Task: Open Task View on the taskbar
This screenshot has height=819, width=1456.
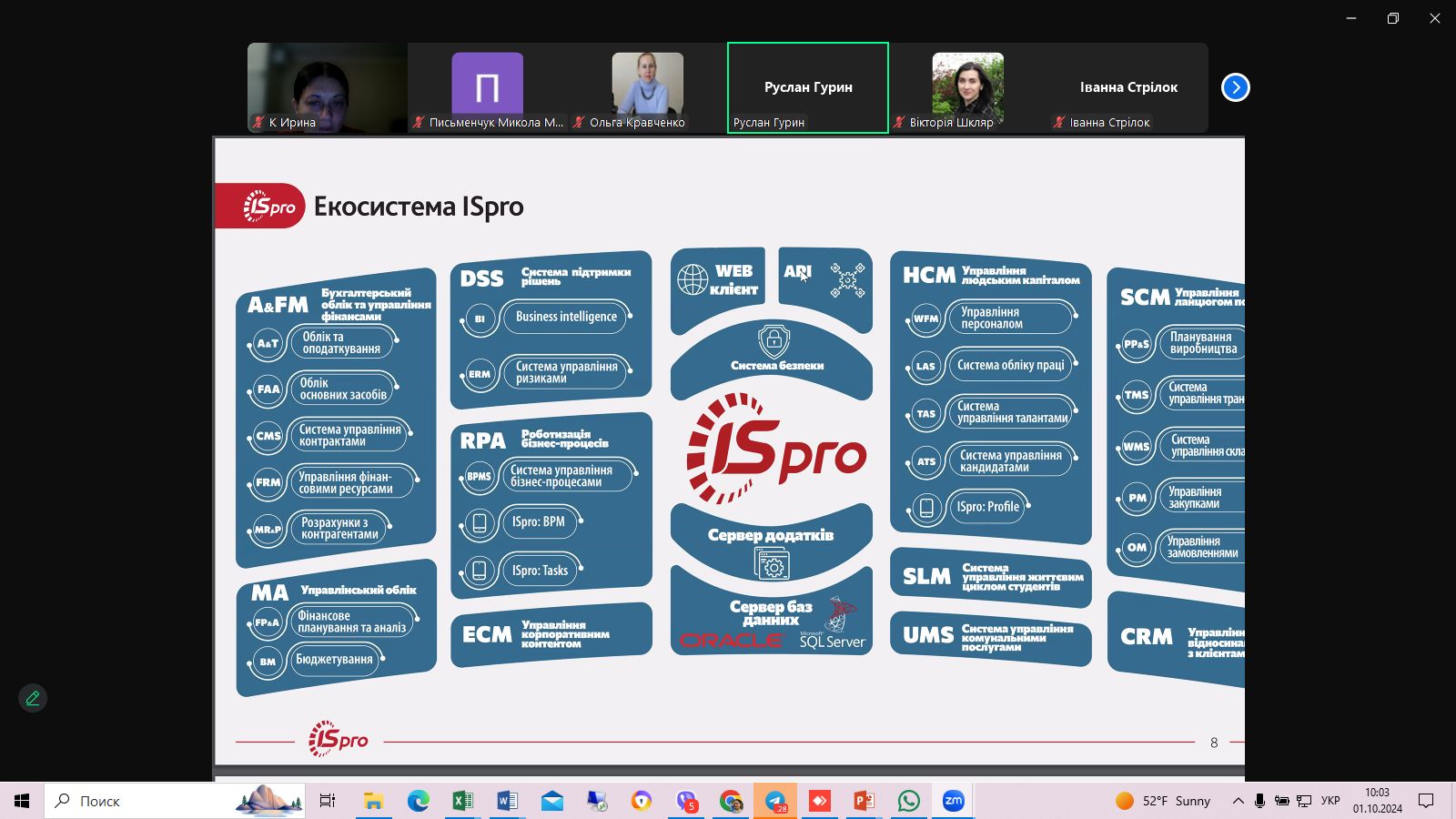Action: [x=328, y=801]
